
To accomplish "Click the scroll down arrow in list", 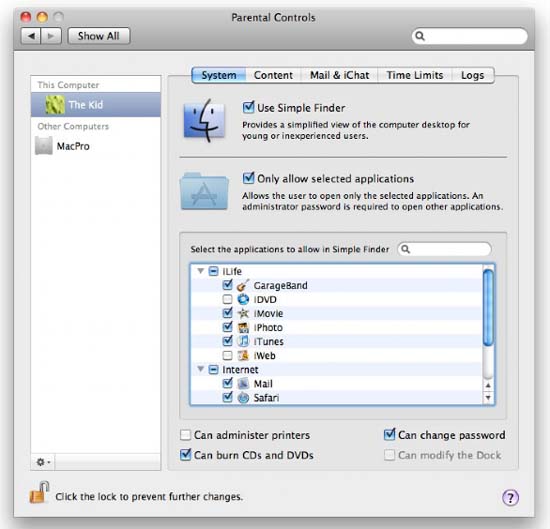I will (488, 398).
